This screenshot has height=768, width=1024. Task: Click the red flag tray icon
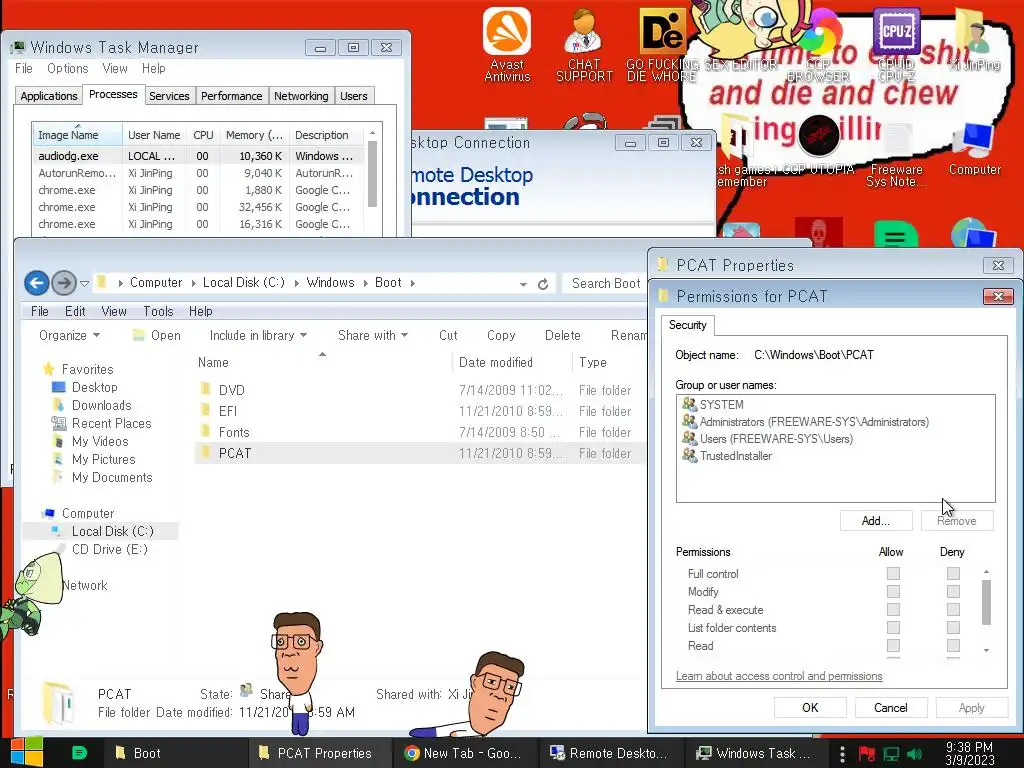(867, 754)
